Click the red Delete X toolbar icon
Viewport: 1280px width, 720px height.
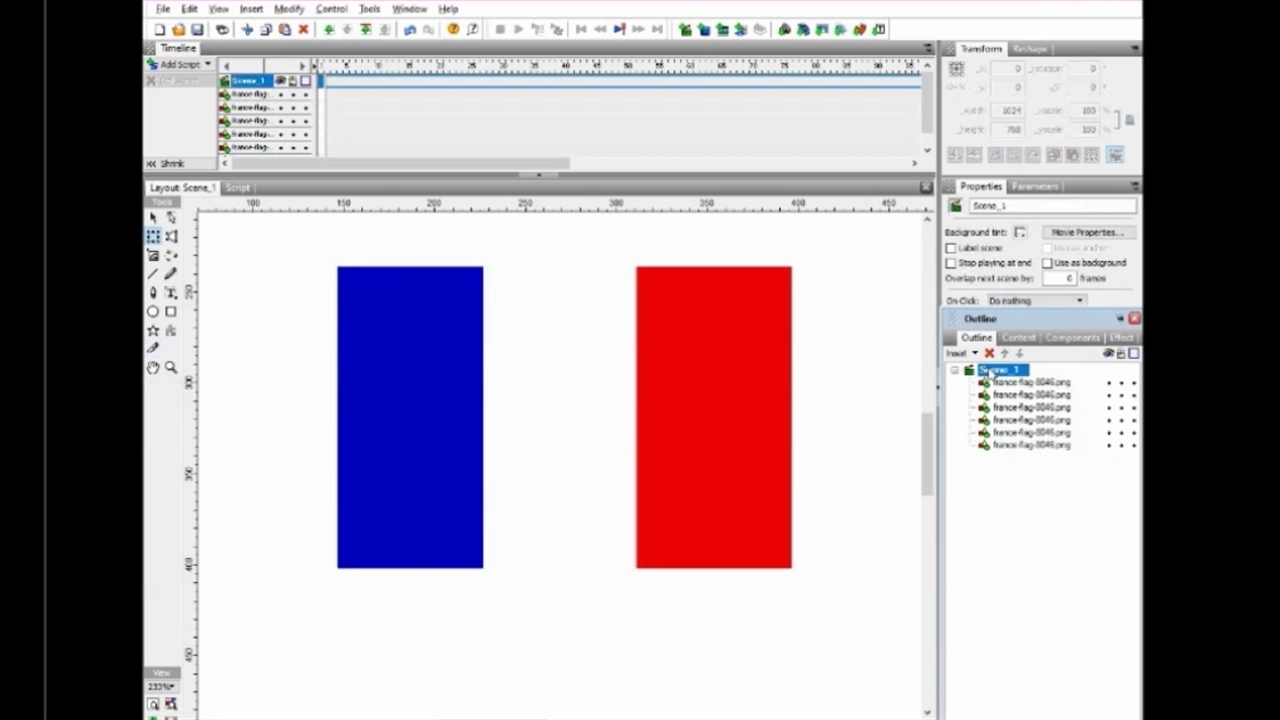coord(303,30)
